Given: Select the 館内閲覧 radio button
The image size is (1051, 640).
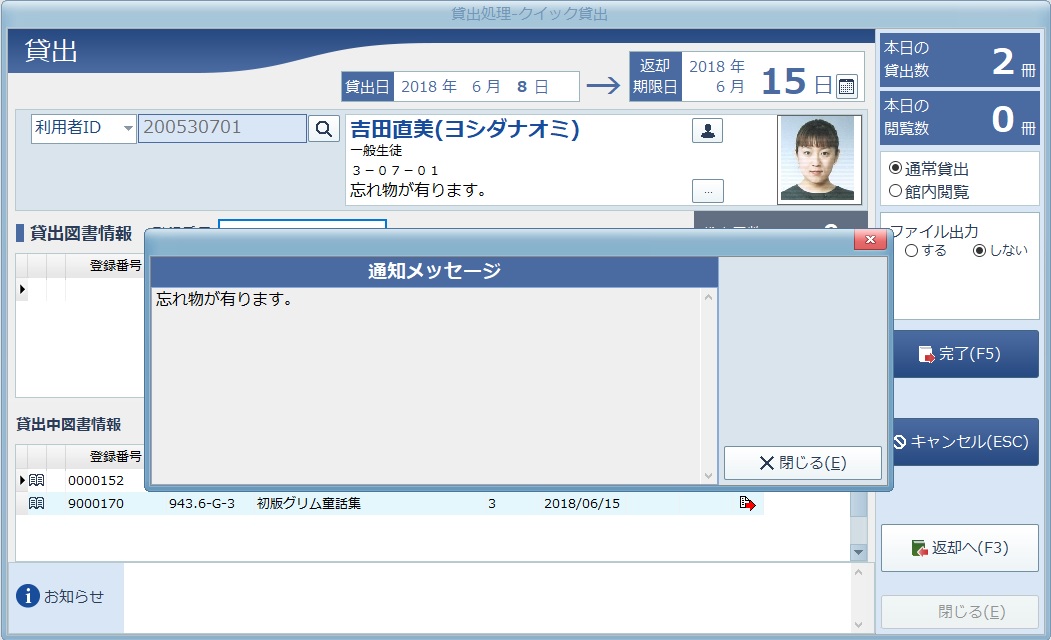Looking at the screenshot, I should [895, 191].
